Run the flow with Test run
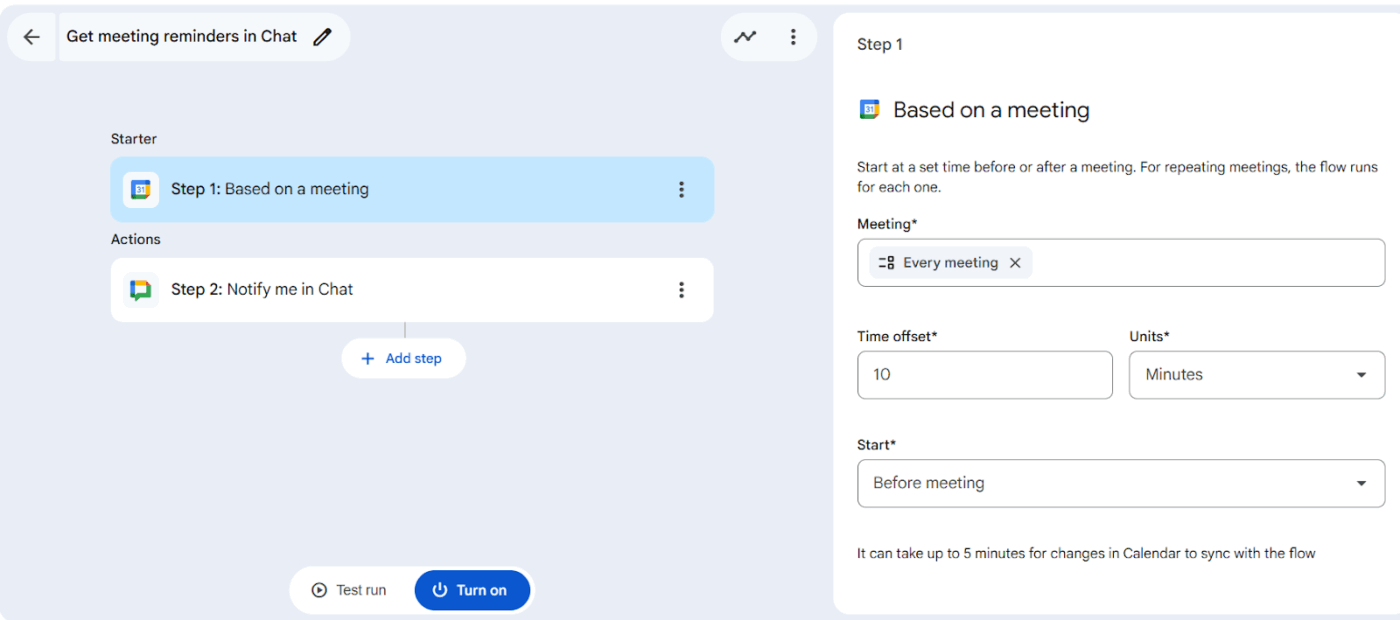1400x620 pixels. 350,590
